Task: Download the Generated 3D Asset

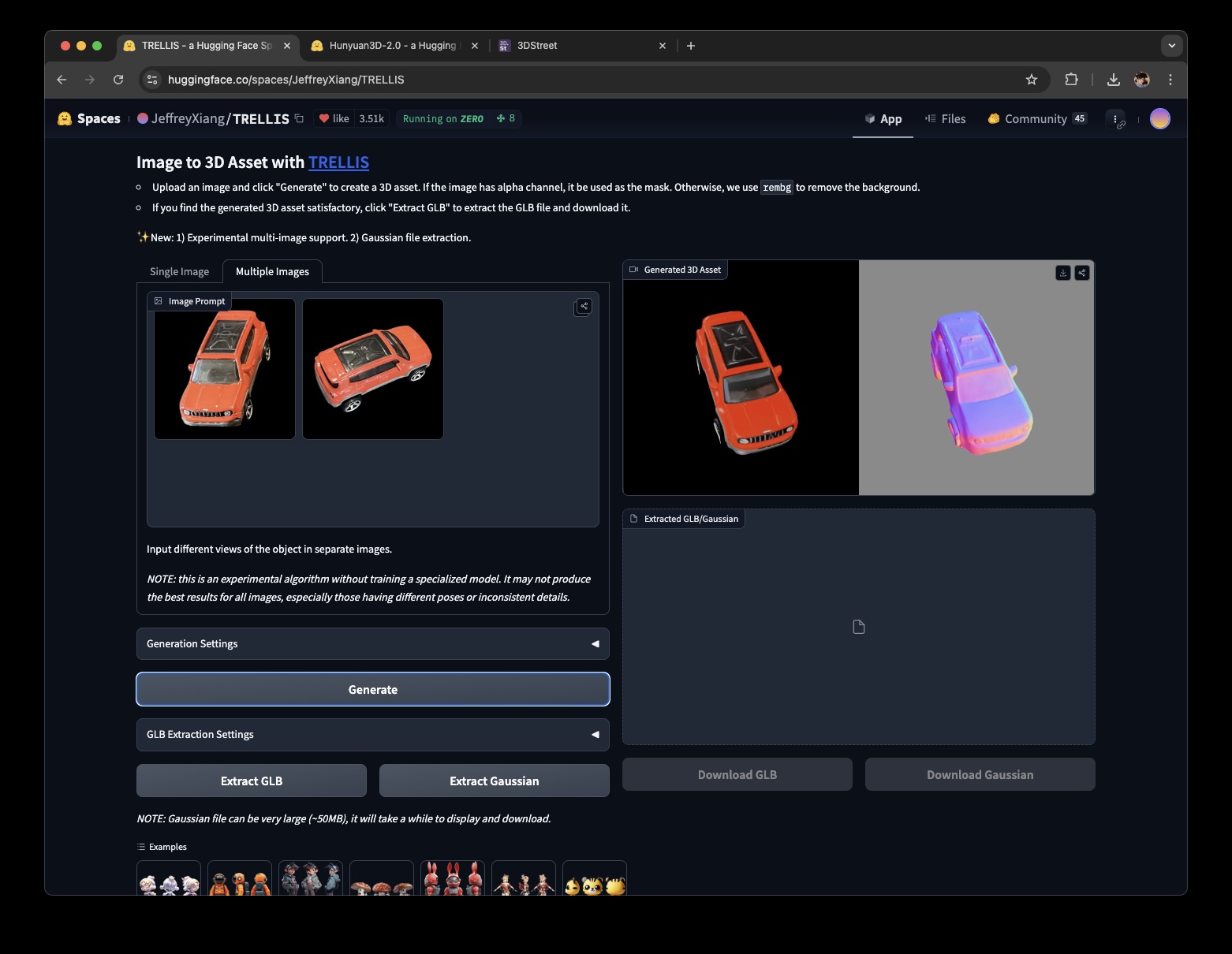Action: pos(1063,273)
